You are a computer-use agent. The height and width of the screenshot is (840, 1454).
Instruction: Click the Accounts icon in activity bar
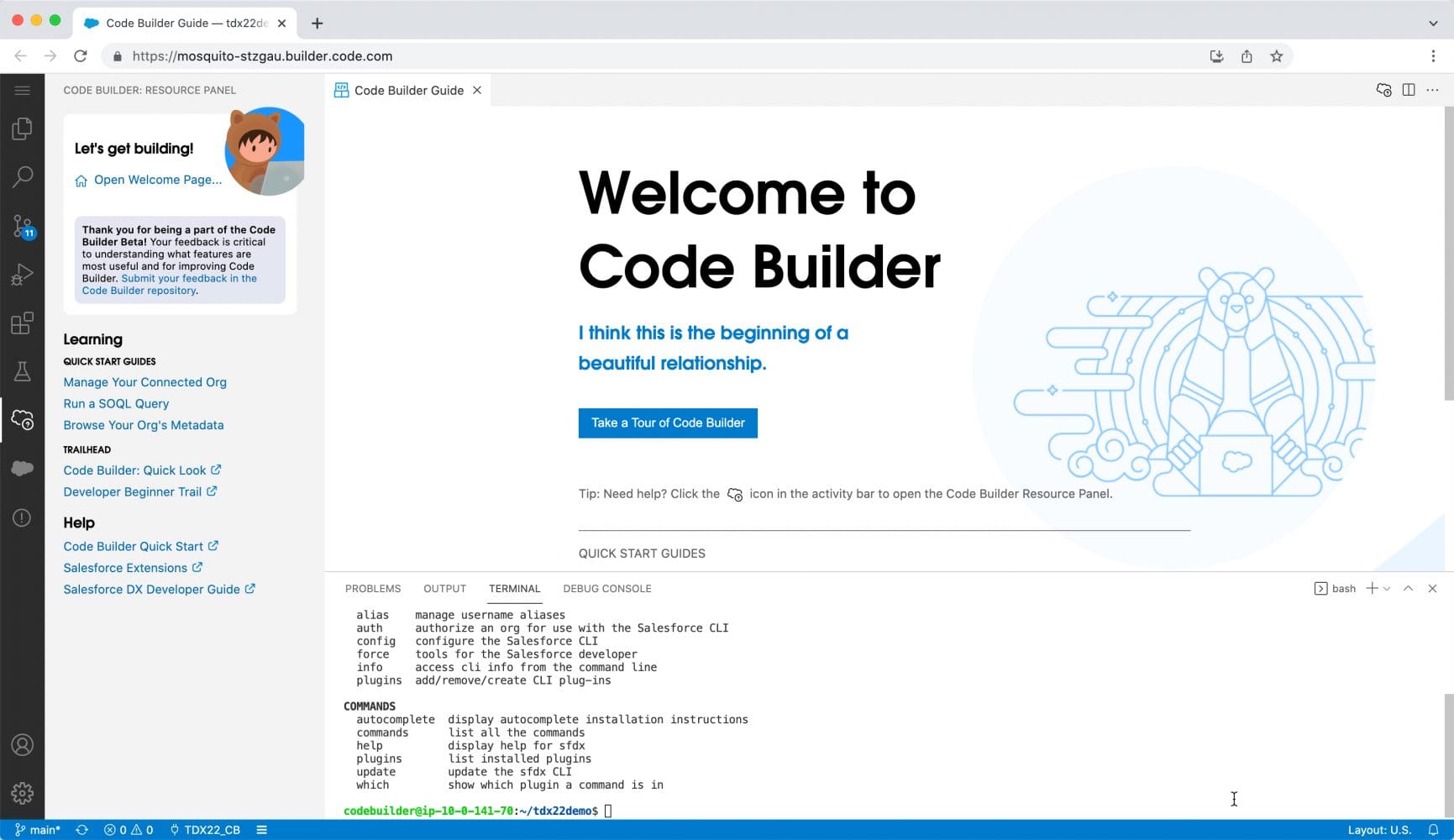pyautogui.click(x=23, y=745)
